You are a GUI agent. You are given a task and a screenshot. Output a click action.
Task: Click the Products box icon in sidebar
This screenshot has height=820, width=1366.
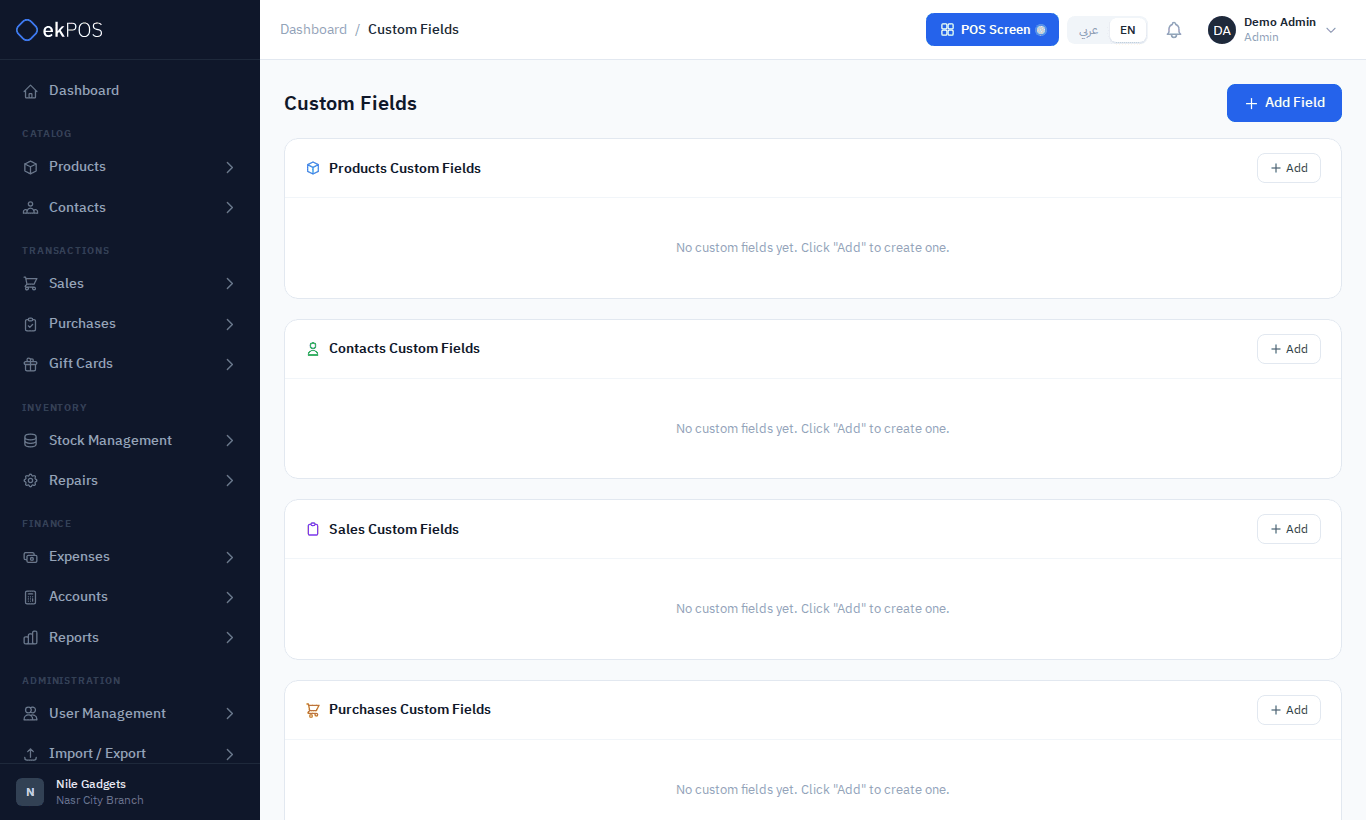pyautogui.click(x=30, y=167)
